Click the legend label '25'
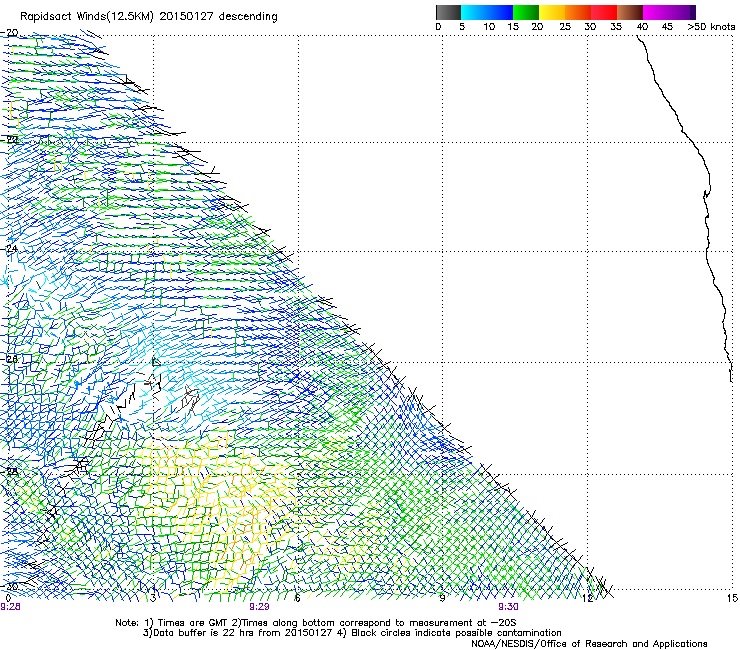This screenshot has height=650, width=740. [565, 27]
